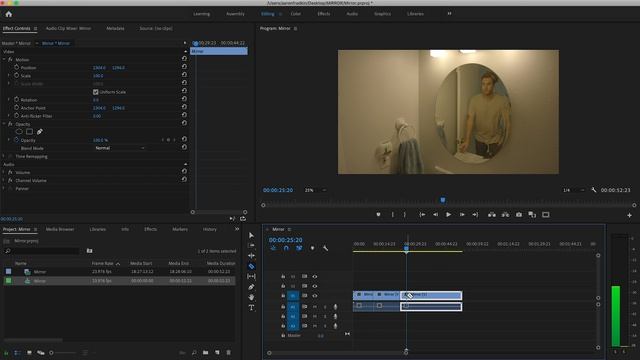Screen dimensions: 640x360
Task: Step forward one frame
Action: (462, 214)
